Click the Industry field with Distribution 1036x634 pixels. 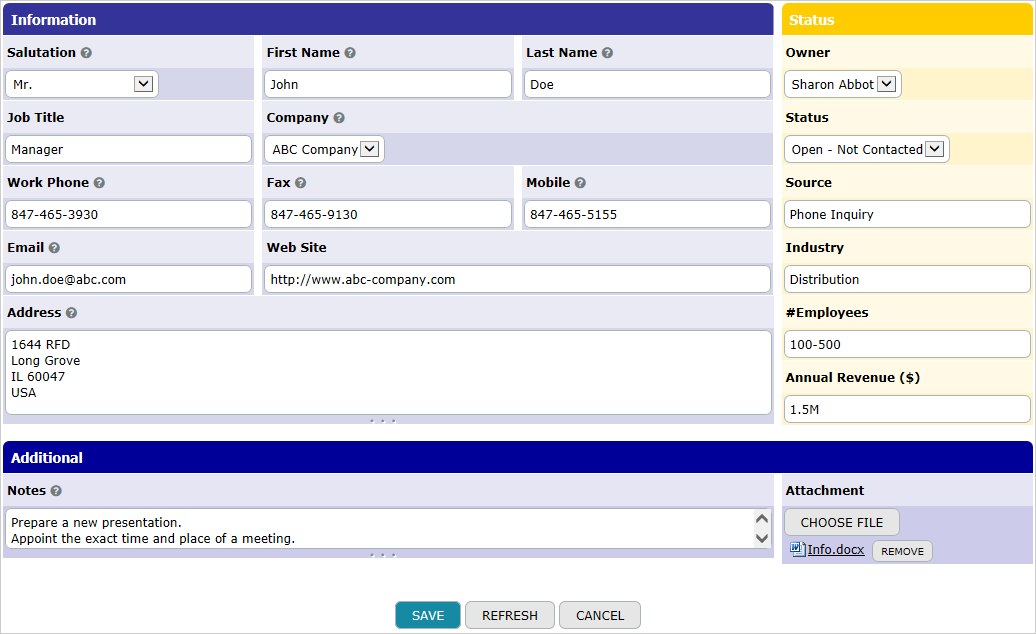click(x=907, y=279)
